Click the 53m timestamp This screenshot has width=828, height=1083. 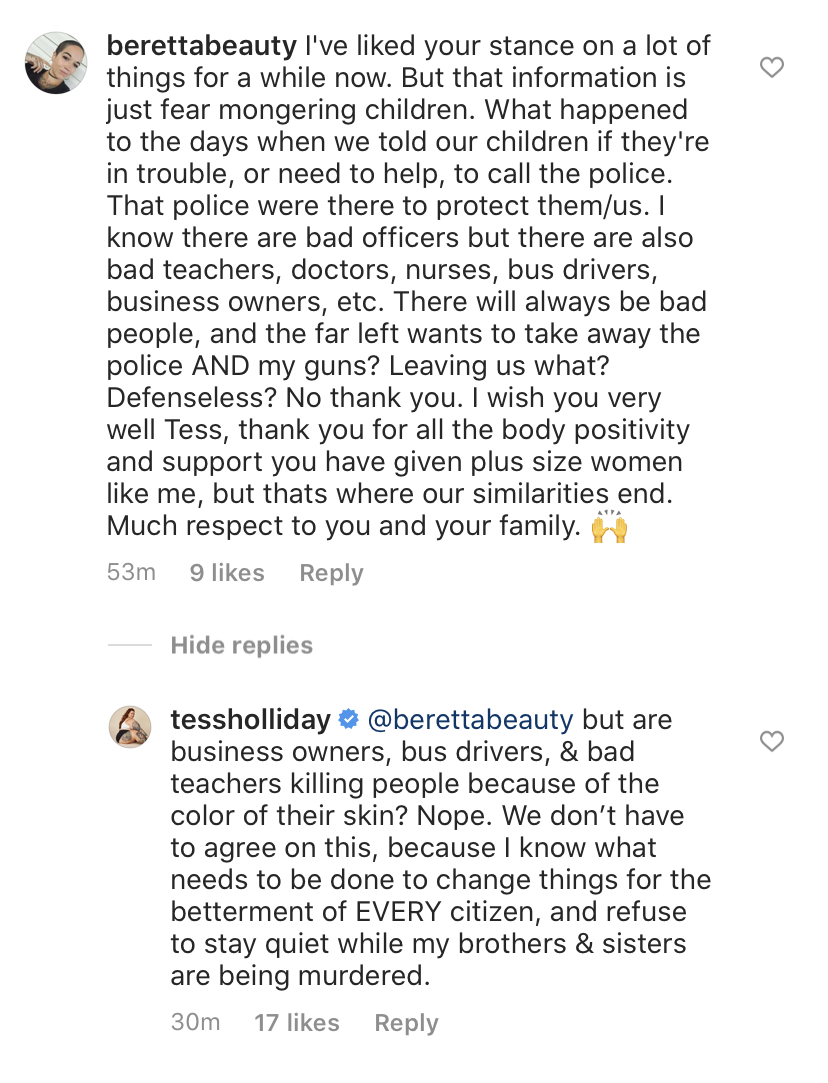pyautogui.click(x=131, y=573)
